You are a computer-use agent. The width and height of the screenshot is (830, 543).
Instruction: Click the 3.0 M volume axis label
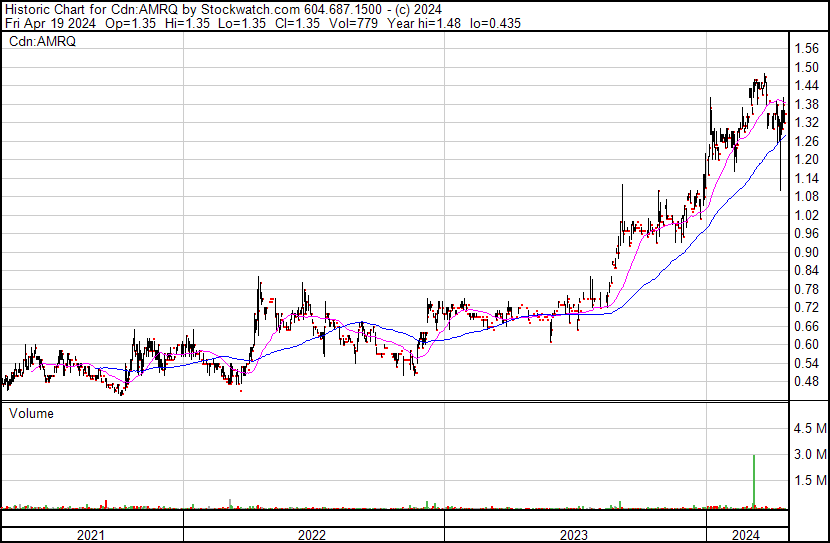809,454
